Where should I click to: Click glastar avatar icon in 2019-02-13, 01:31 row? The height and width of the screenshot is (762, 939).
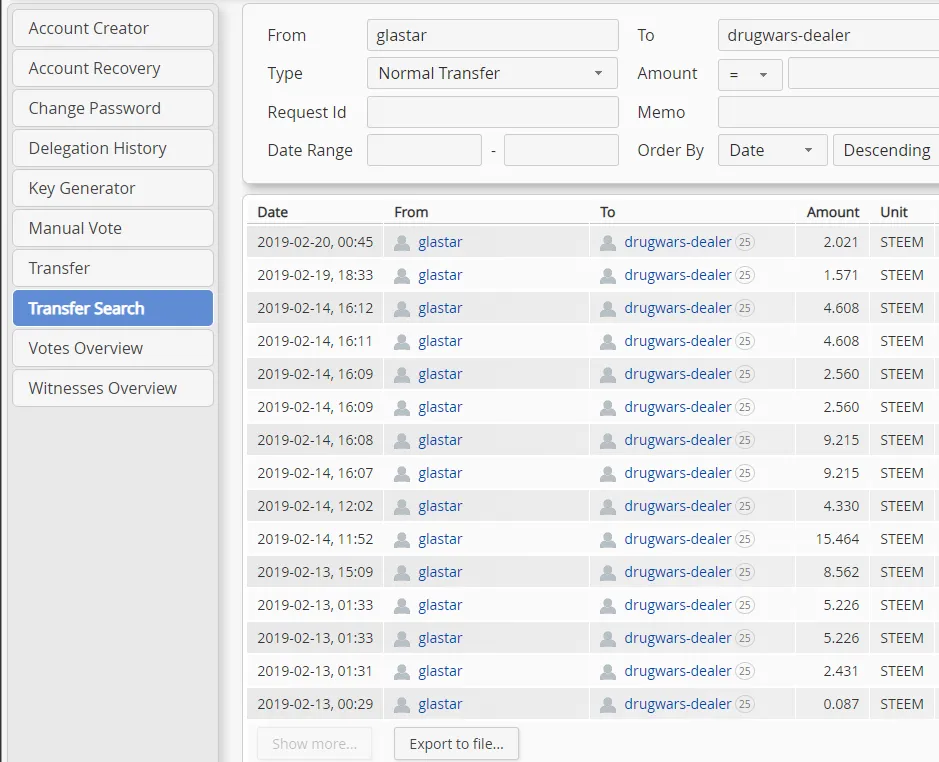click(x=402, y=672)
